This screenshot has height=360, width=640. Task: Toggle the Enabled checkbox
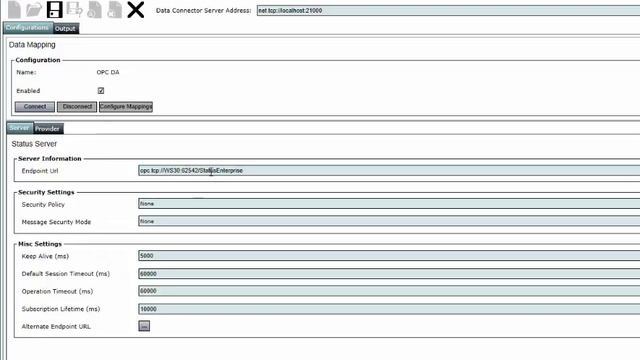(101, 91)
